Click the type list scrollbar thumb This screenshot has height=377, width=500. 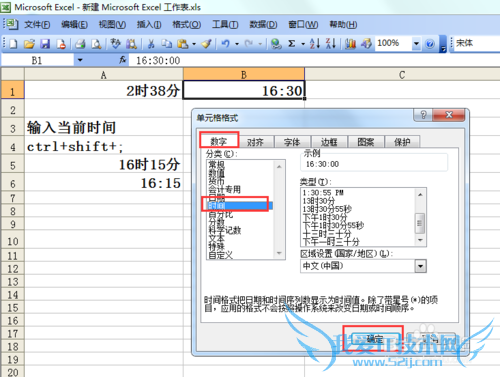tap(420, 223)
